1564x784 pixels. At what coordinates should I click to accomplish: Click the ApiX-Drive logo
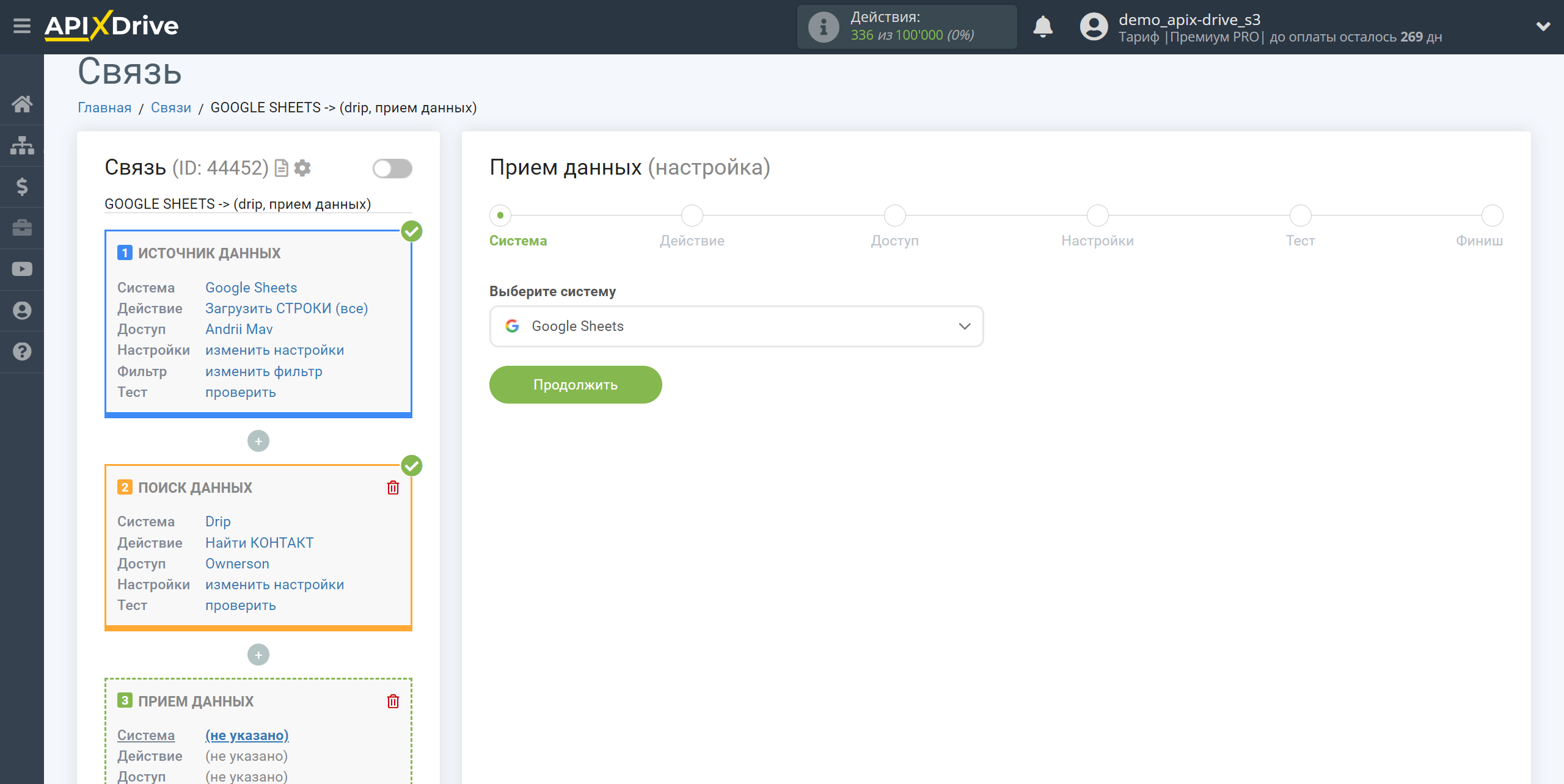coord(111,26)
